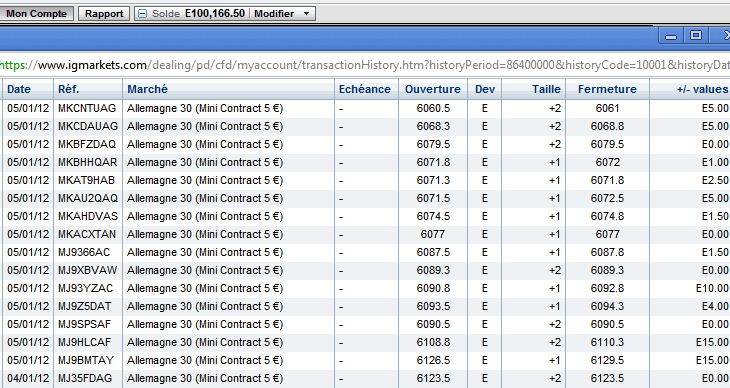Click opening price 6126.5

tap(433, 361)
